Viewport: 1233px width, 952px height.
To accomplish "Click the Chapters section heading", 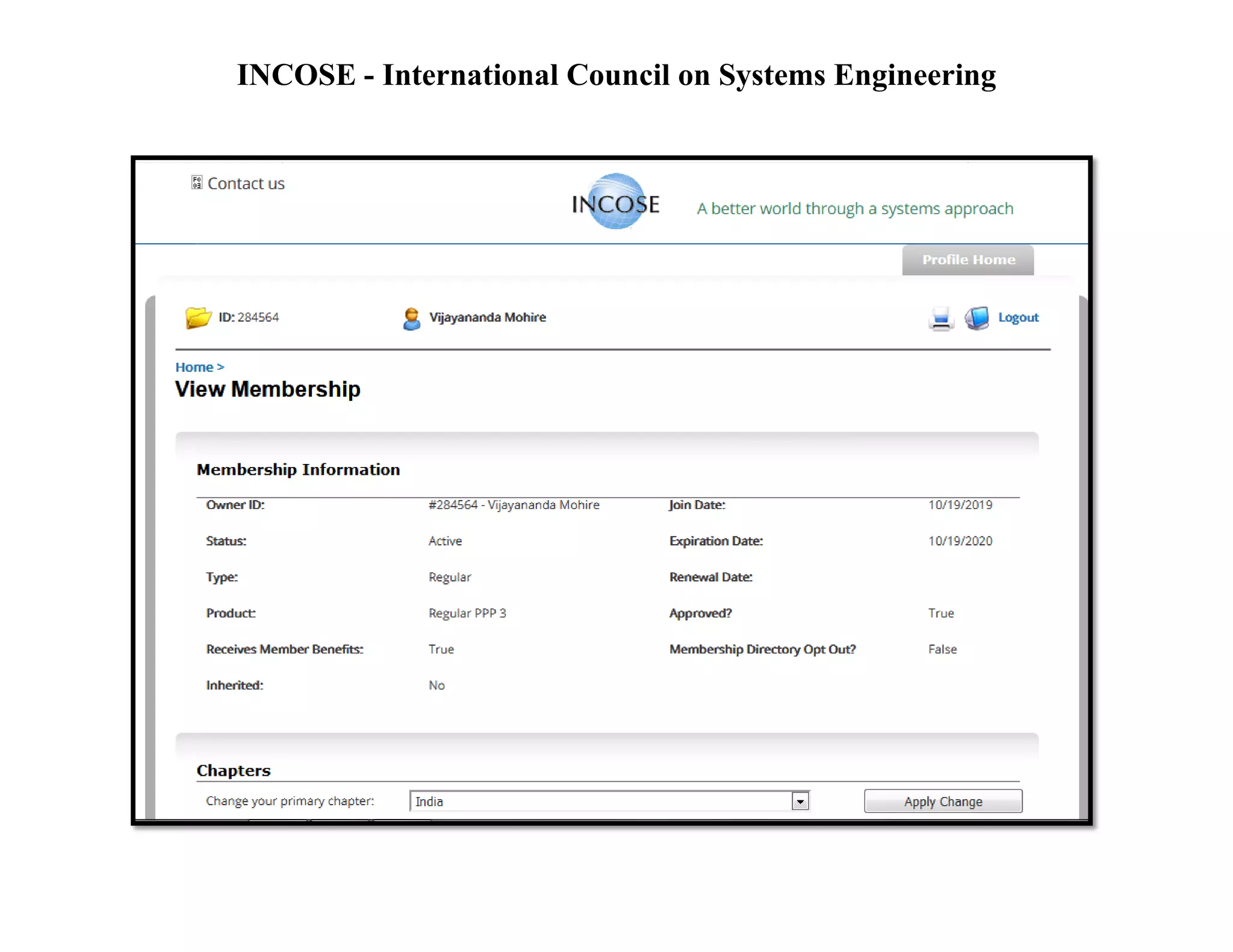I will coord(234,770).
